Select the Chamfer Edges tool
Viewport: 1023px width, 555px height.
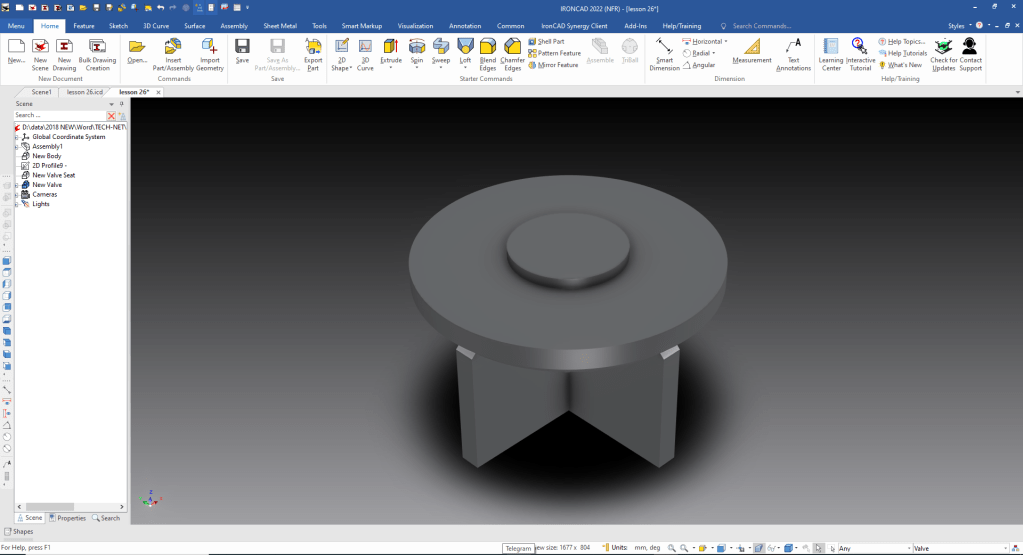coord(512,46)
